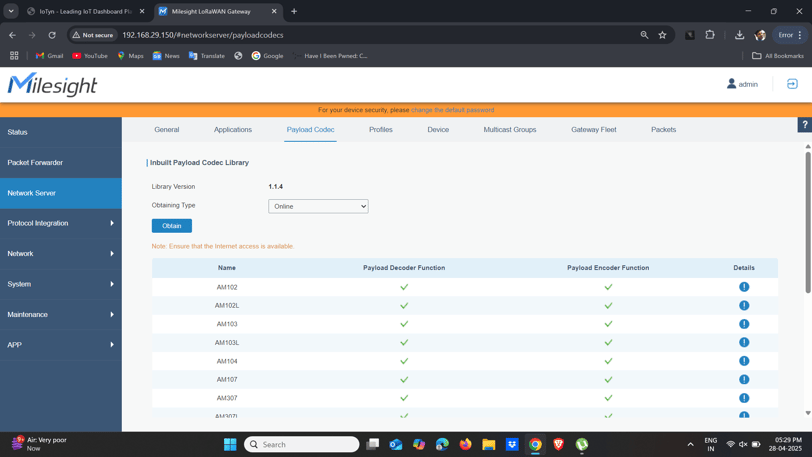
Task: Click the browser address bar URL
Action: [202, 35]
